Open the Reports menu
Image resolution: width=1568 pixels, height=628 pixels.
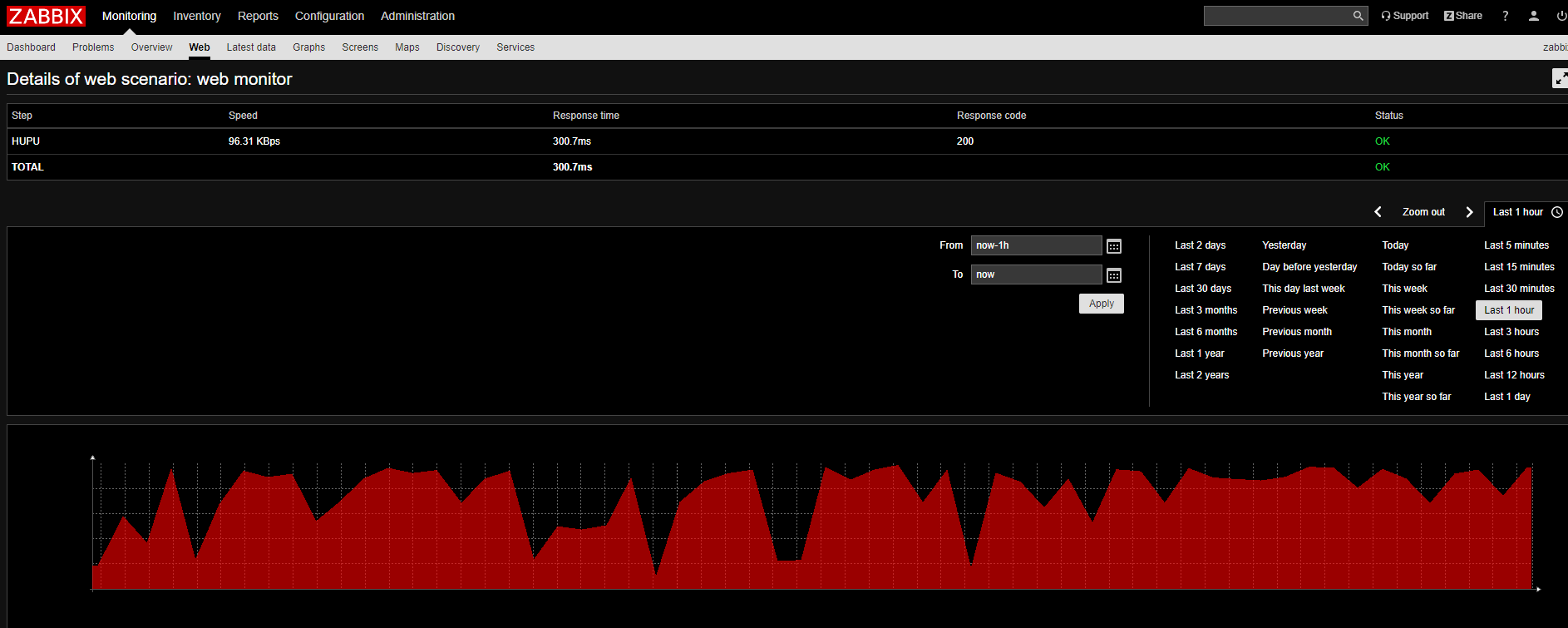point(258,16)
